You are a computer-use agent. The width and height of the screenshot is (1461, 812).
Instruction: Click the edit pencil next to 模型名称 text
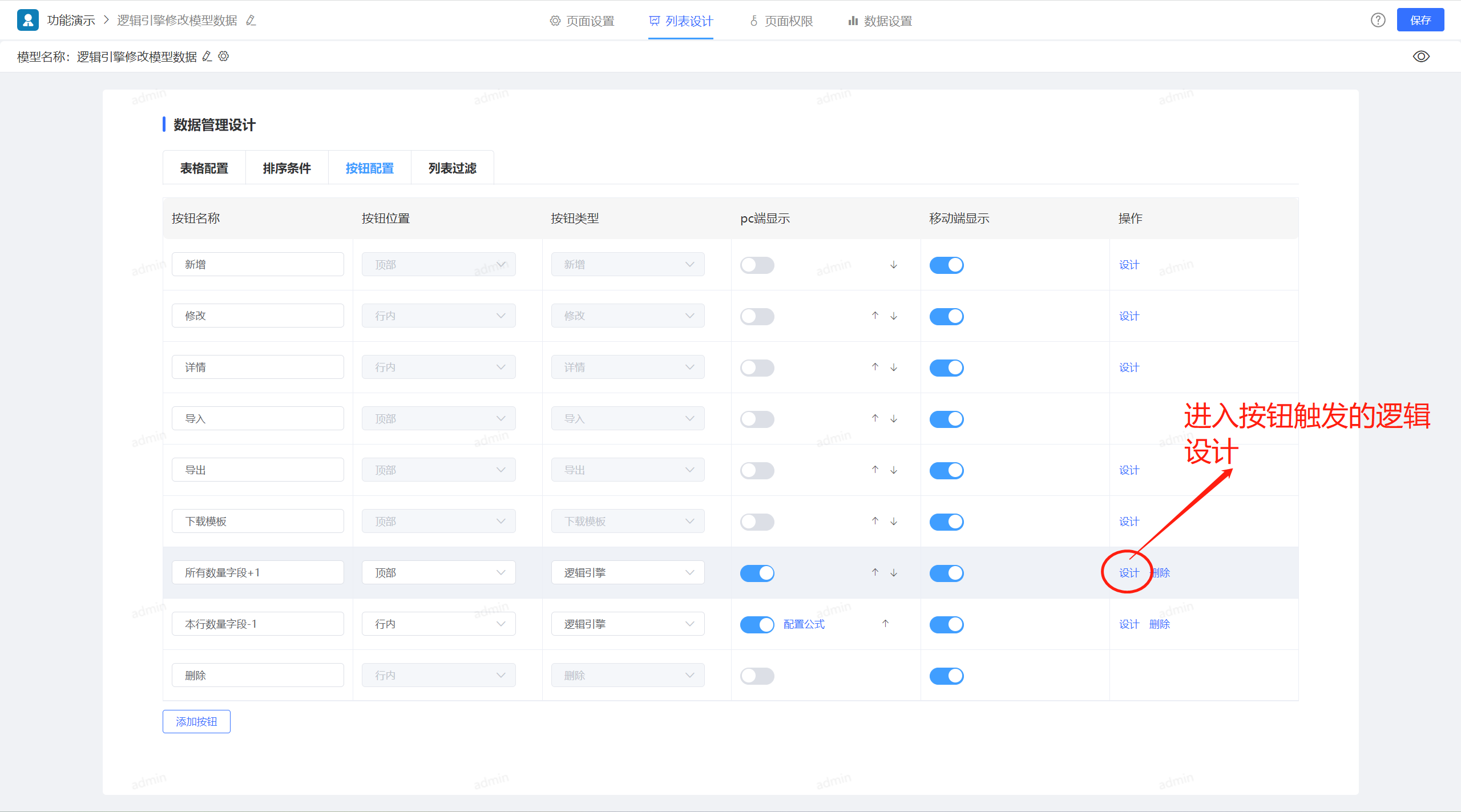pos(207,56)
